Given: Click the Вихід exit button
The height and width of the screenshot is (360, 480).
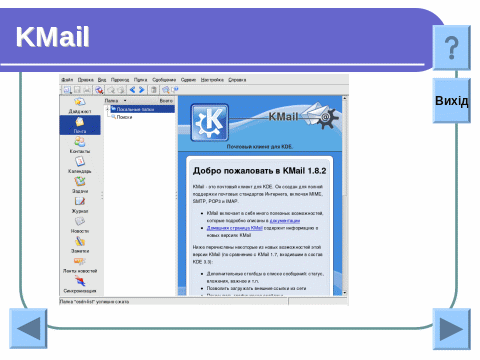Looking at the screenshot, I should click(x=452, y=101).
